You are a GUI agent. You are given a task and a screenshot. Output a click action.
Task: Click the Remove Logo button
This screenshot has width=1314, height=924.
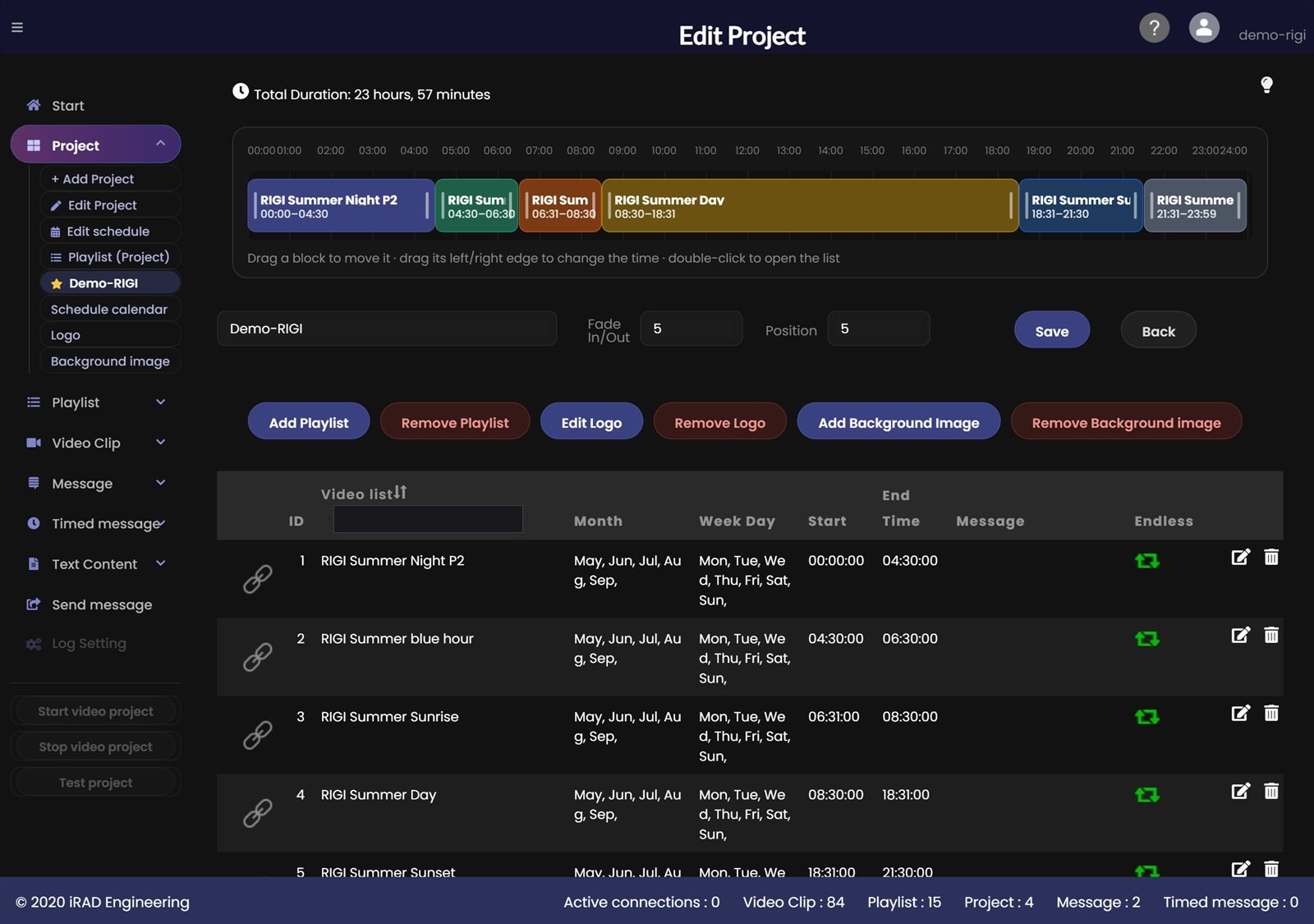click(719, 421)
